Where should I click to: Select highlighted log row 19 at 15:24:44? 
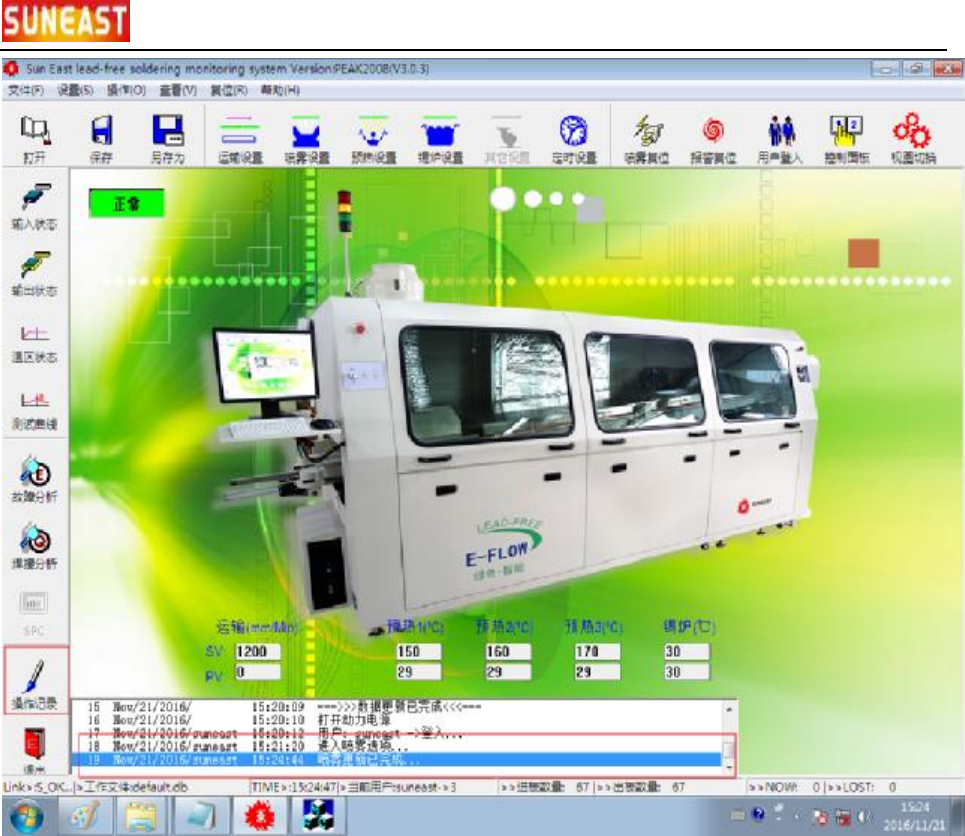click(398, 760)
